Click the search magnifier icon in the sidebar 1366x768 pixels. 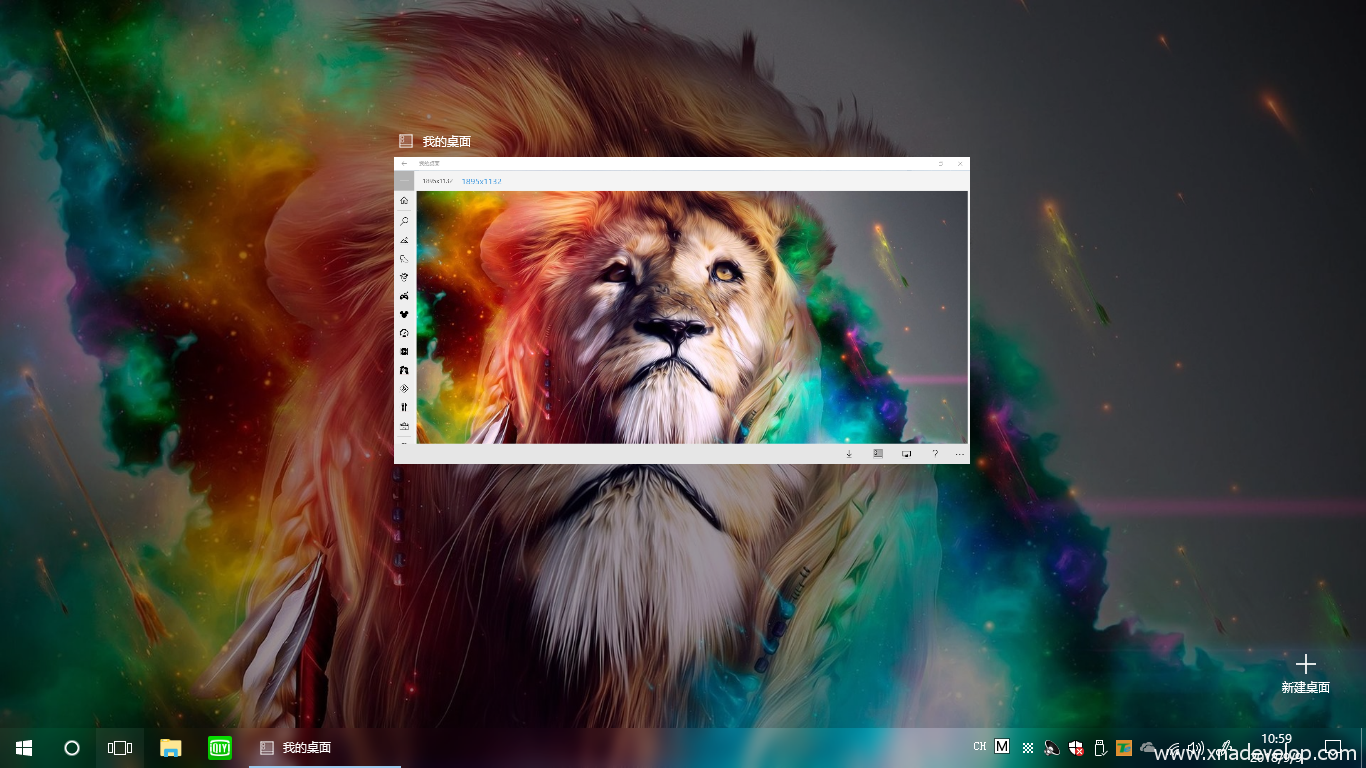pos(404,220)
